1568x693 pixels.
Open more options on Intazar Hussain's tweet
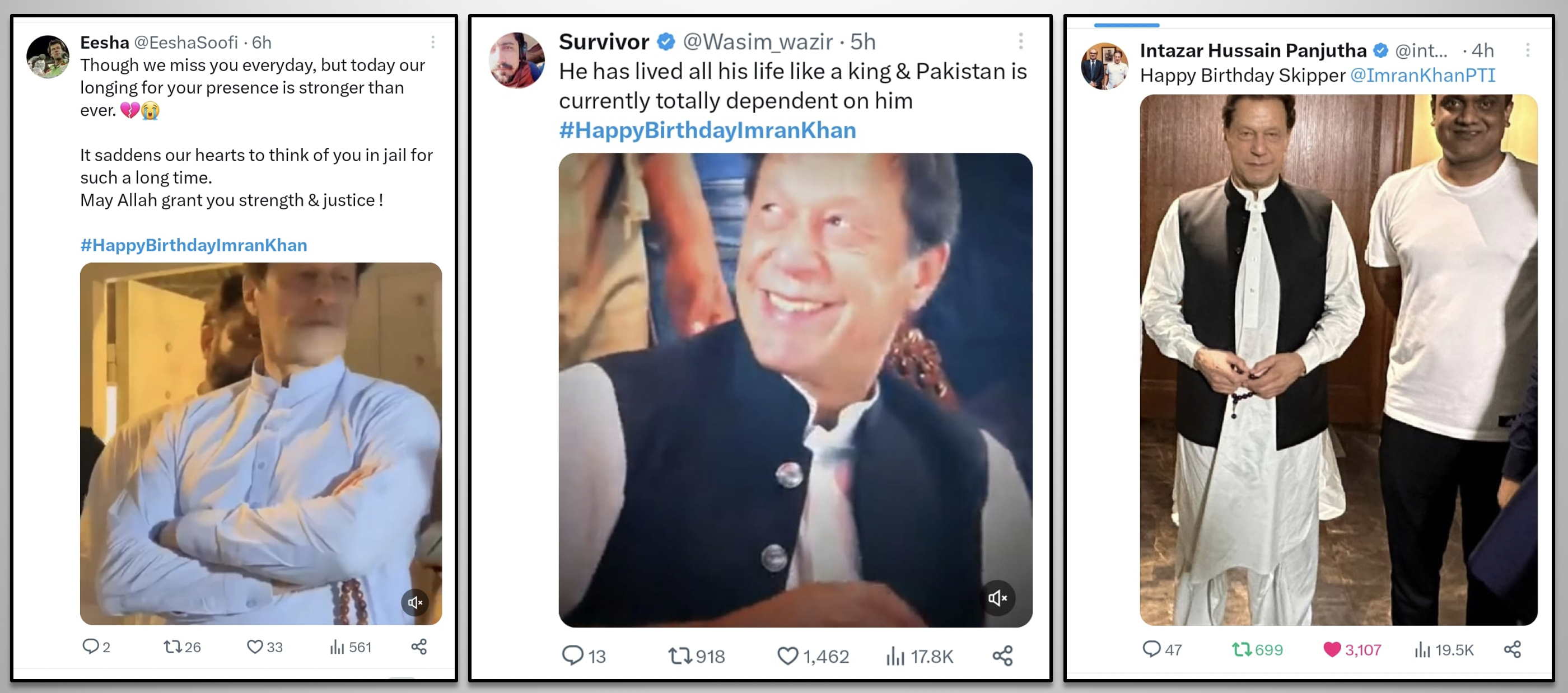pos(1527,50)
